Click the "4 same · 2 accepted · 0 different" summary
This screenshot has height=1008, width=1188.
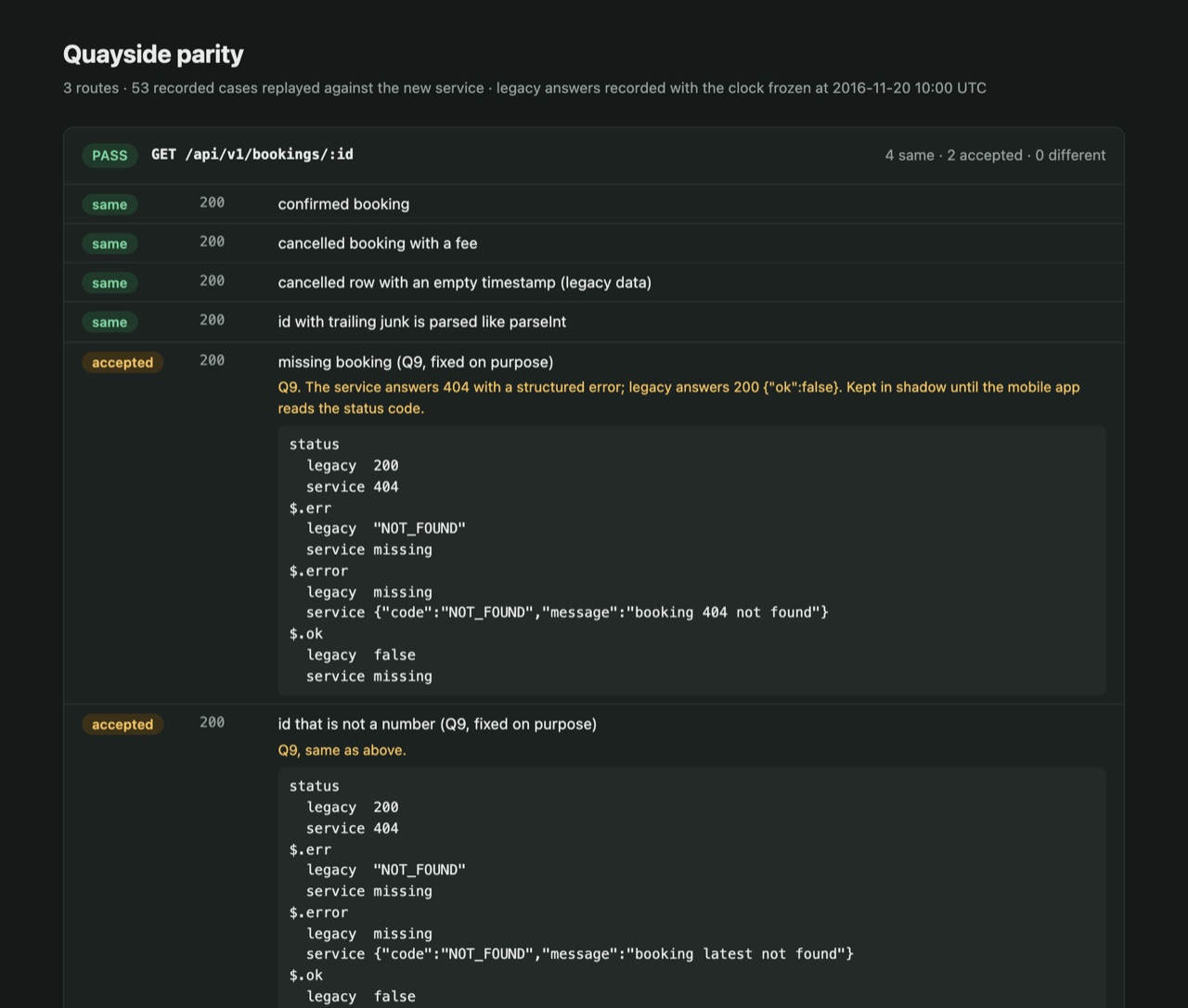coord(995,156)
